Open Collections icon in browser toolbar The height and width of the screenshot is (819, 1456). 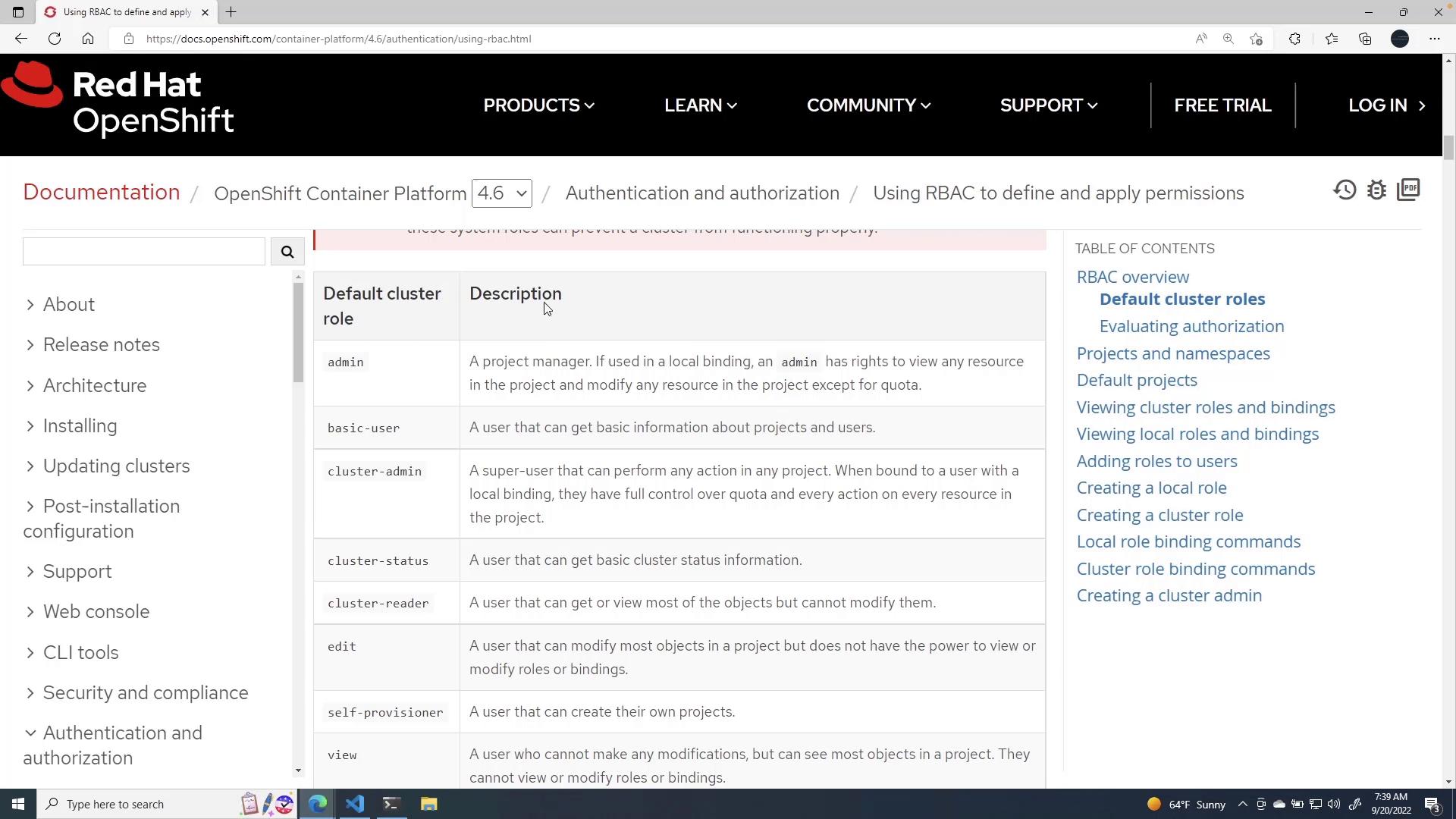(1365, 39)
